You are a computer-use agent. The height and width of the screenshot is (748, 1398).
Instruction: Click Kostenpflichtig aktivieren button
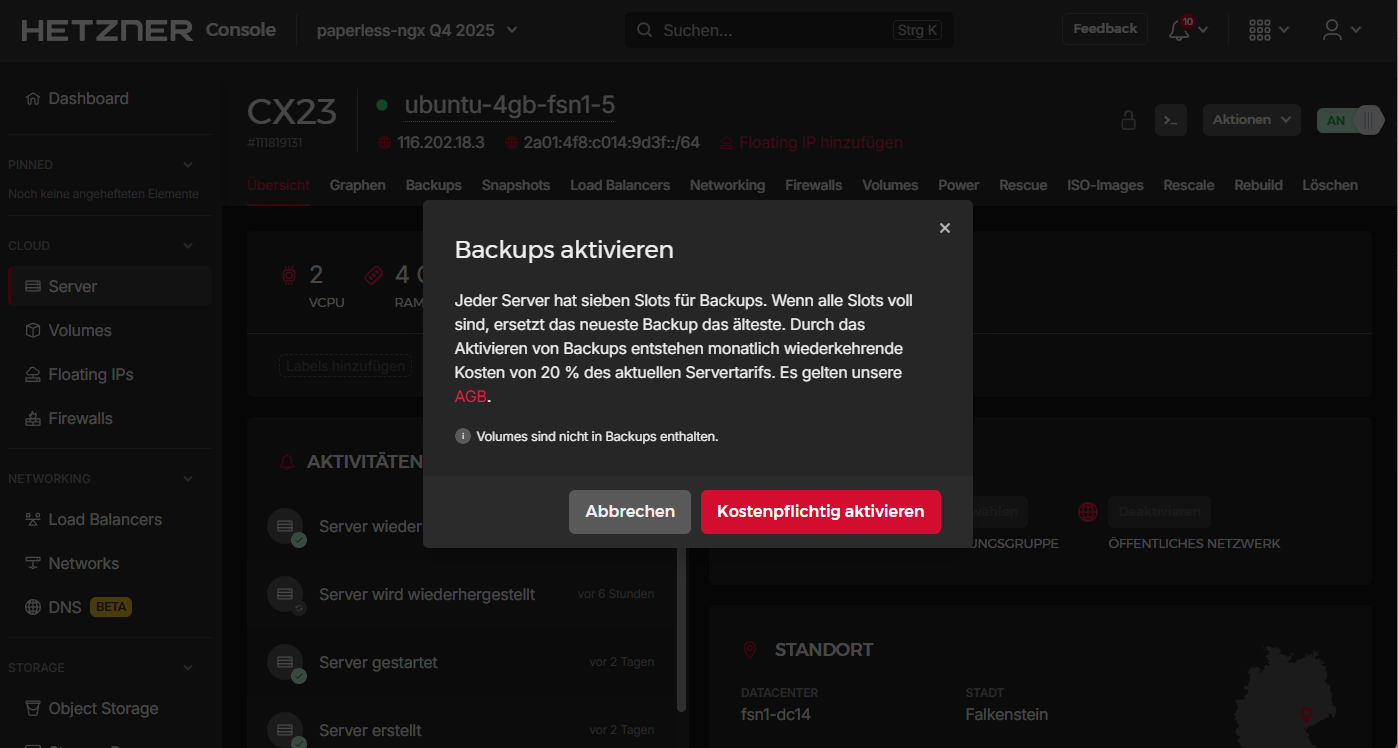(x=820, y=511)
